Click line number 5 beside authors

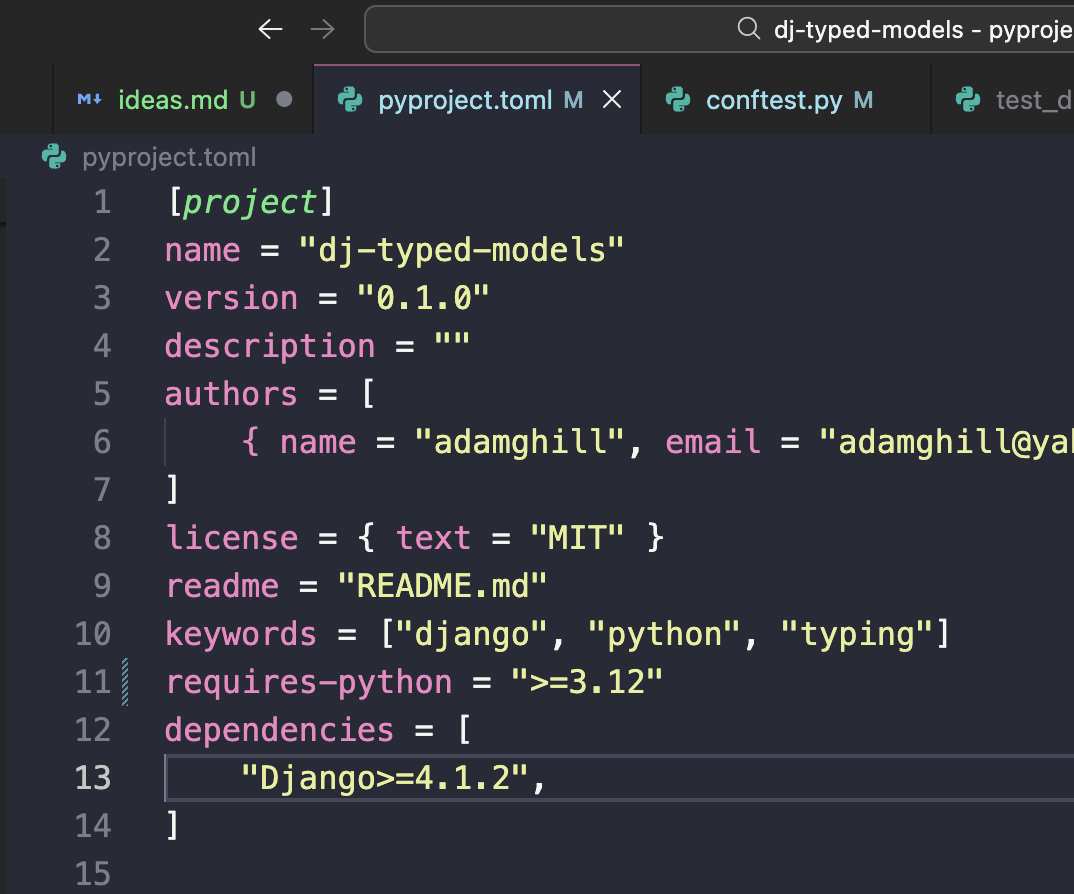click(101, 394)
